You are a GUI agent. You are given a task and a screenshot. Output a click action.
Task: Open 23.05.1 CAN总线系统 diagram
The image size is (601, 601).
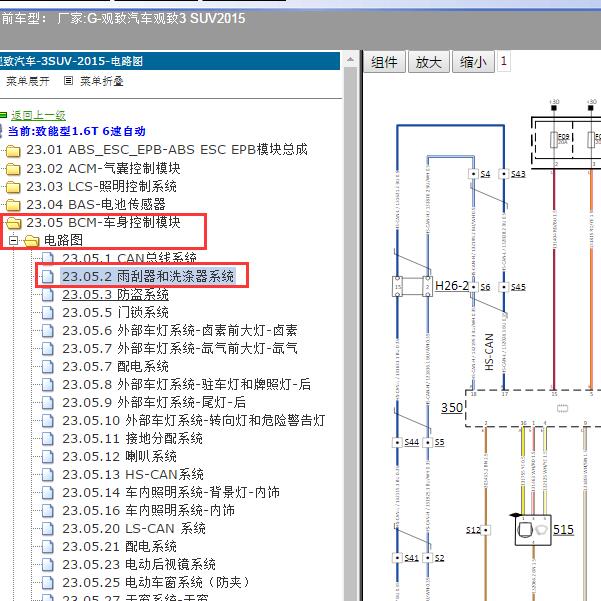(x=130, y=258)
